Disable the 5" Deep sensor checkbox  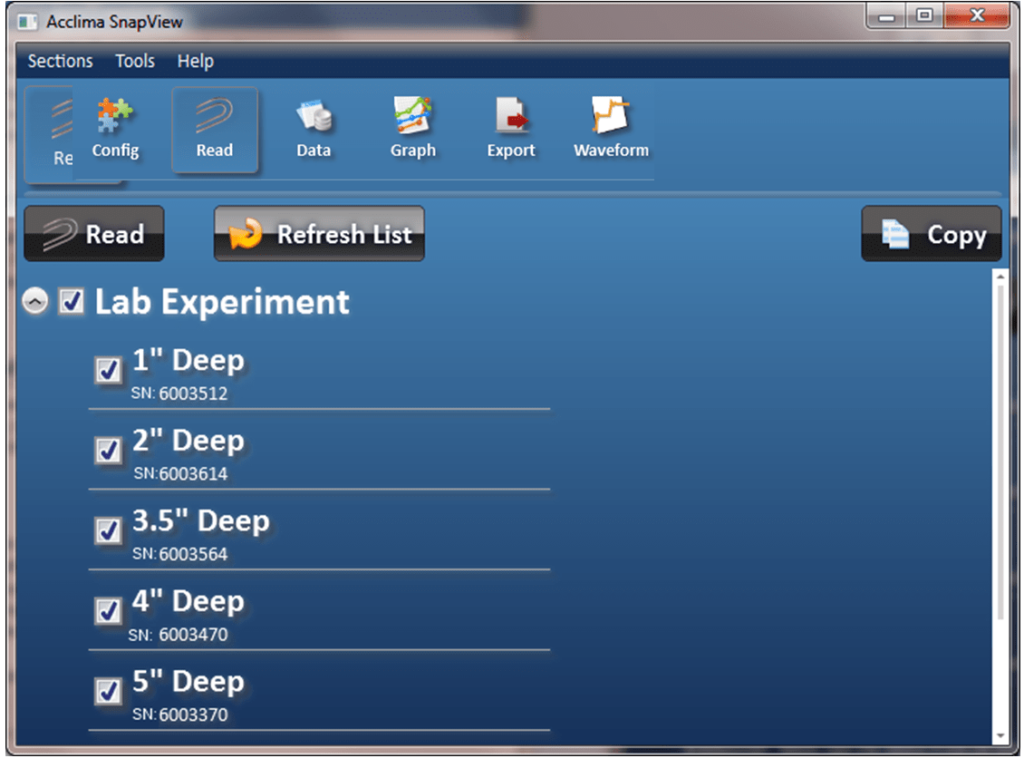(108, 691)
